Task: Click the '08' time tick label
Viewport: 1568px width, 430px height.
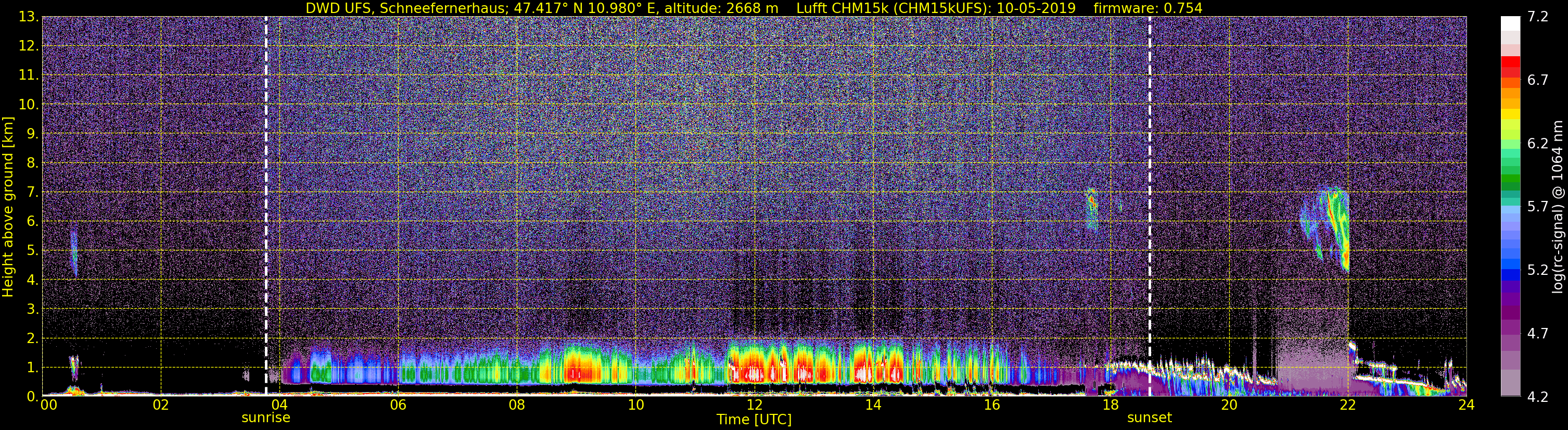Action: [517, 405]
